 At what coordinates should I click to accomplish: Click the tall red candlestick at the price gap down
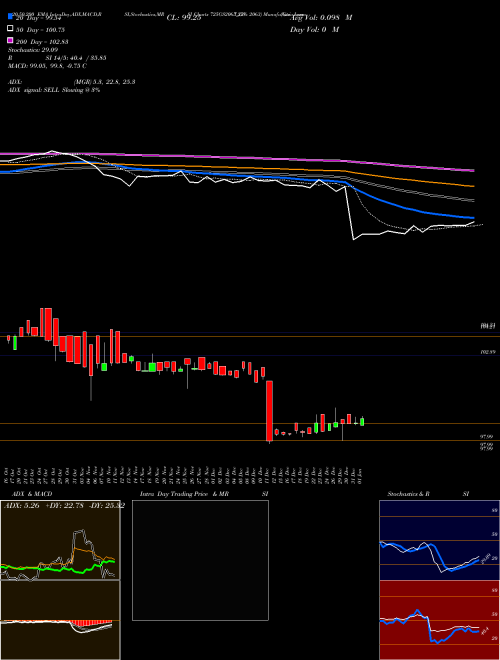coord(269,411)
